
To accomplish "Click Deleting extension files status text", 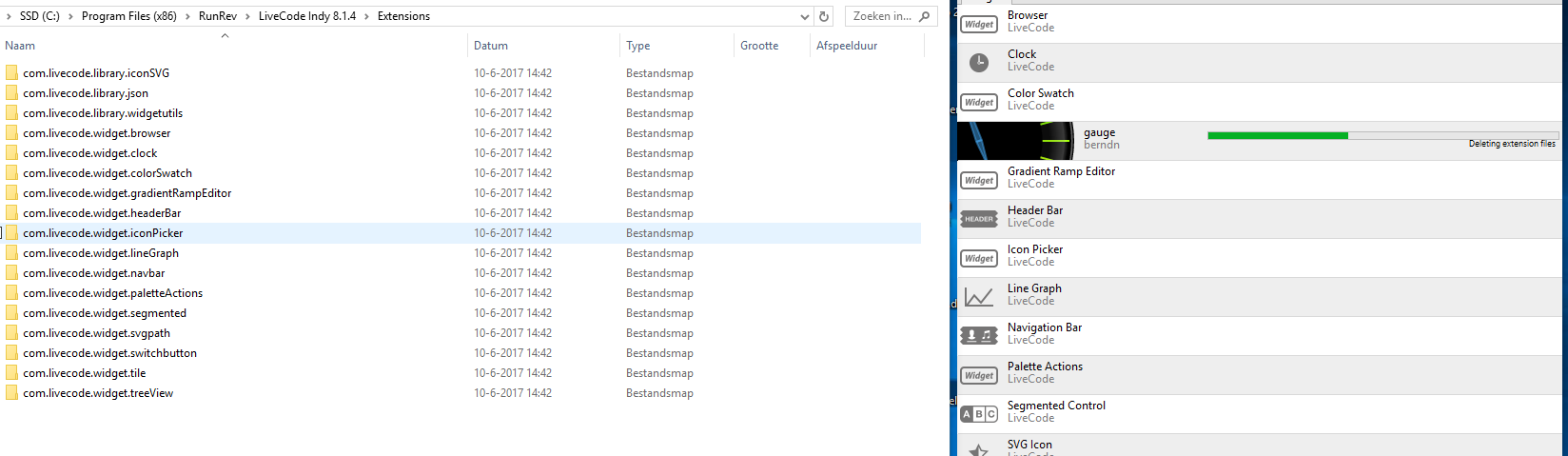I will click(1512, 144).
